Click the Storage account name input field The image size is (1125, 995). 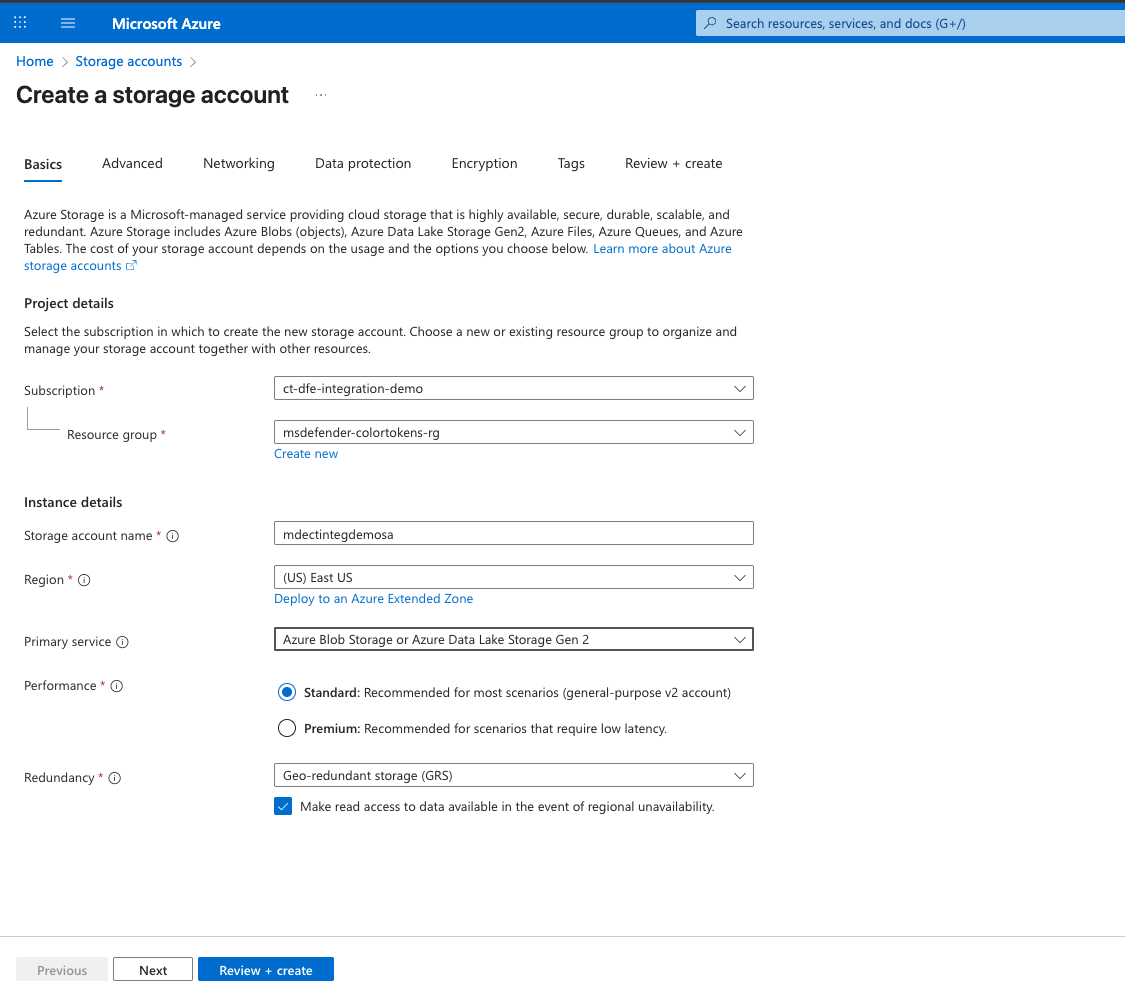[x=513, y=534]
